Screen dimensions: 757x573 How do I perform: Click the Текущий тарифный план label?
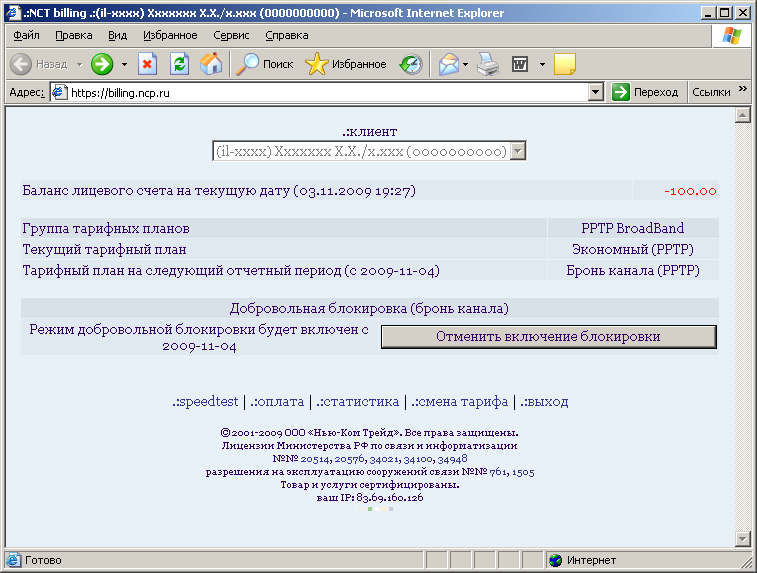tap(104, 249)
